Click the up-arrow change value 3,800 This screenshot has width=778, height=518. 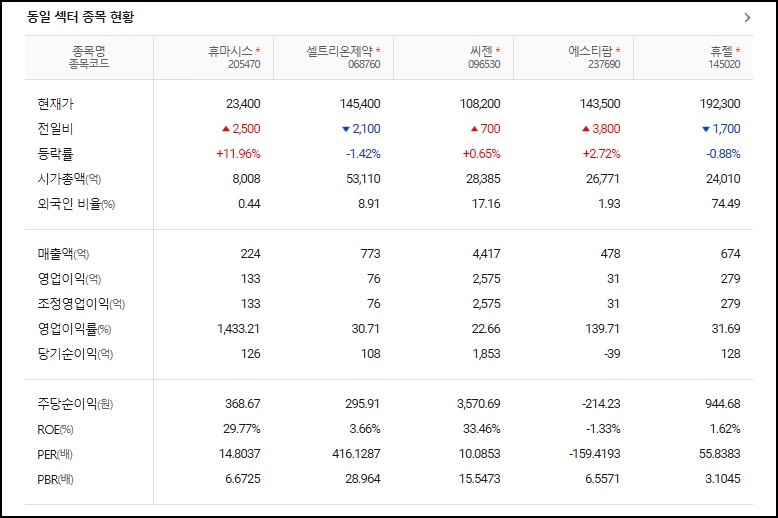601,129
